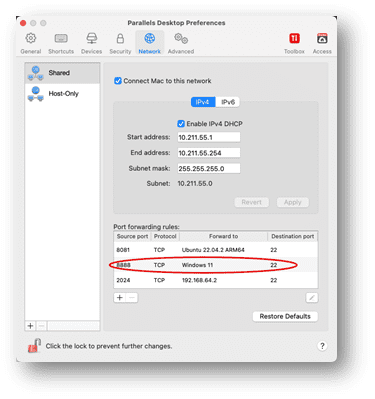Open the Access icon
The width and height of the screenshot is (375, 399).
click(322, 38)
